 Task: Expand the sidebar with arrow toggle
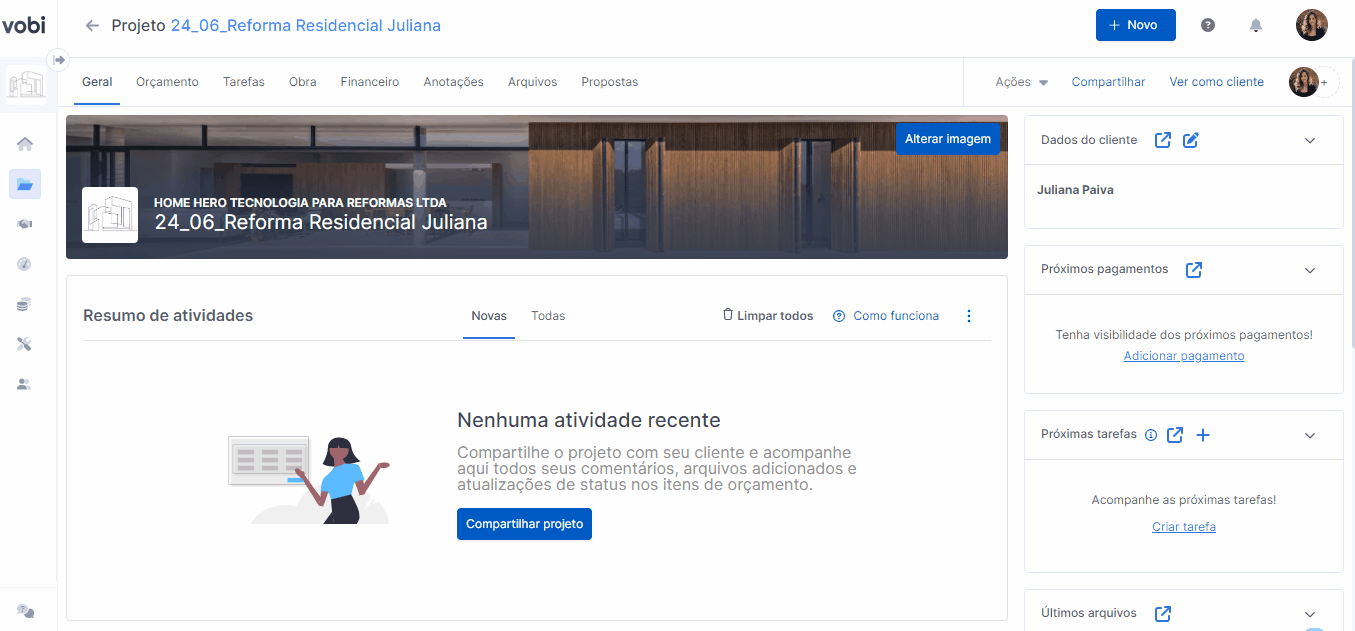[x=58, y=59]
